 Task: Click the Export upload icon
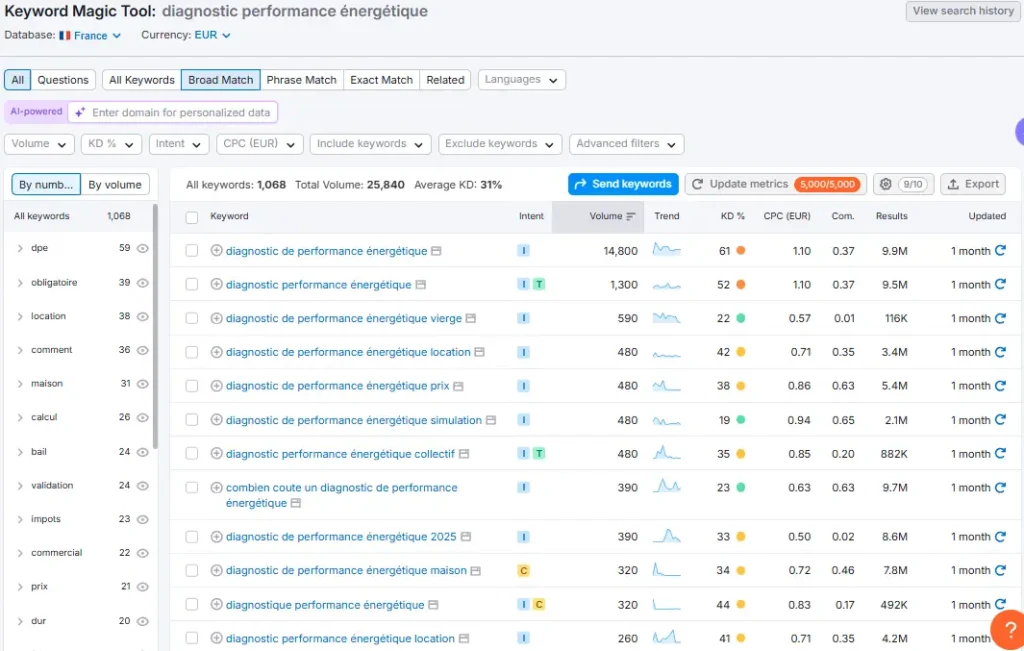click(x=952, y=184)
